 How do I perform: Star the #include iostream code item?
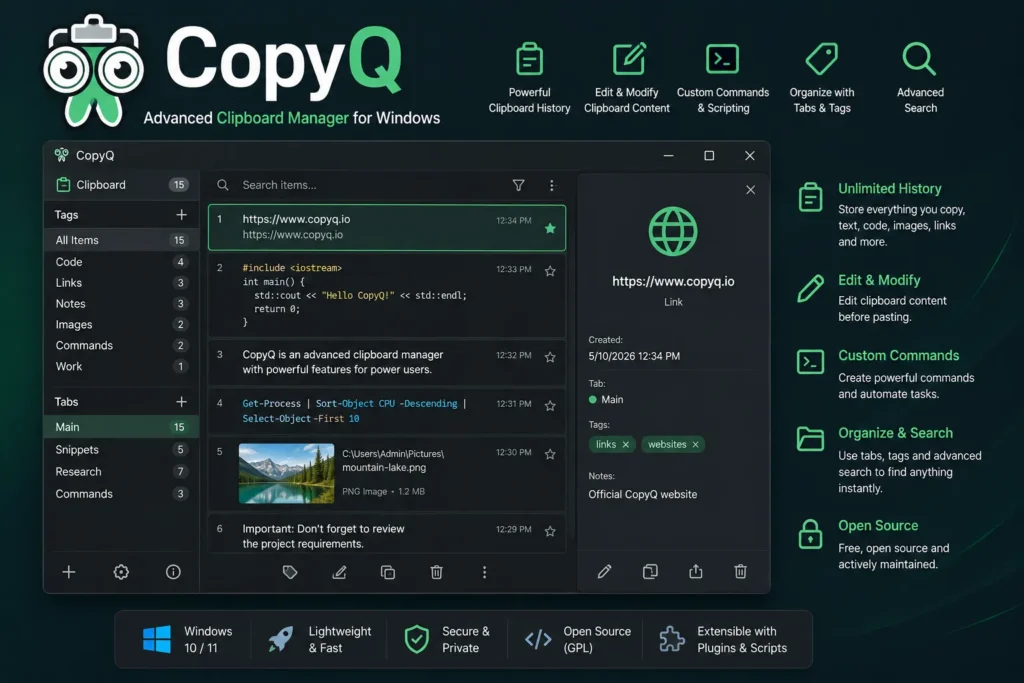point(550,272)
